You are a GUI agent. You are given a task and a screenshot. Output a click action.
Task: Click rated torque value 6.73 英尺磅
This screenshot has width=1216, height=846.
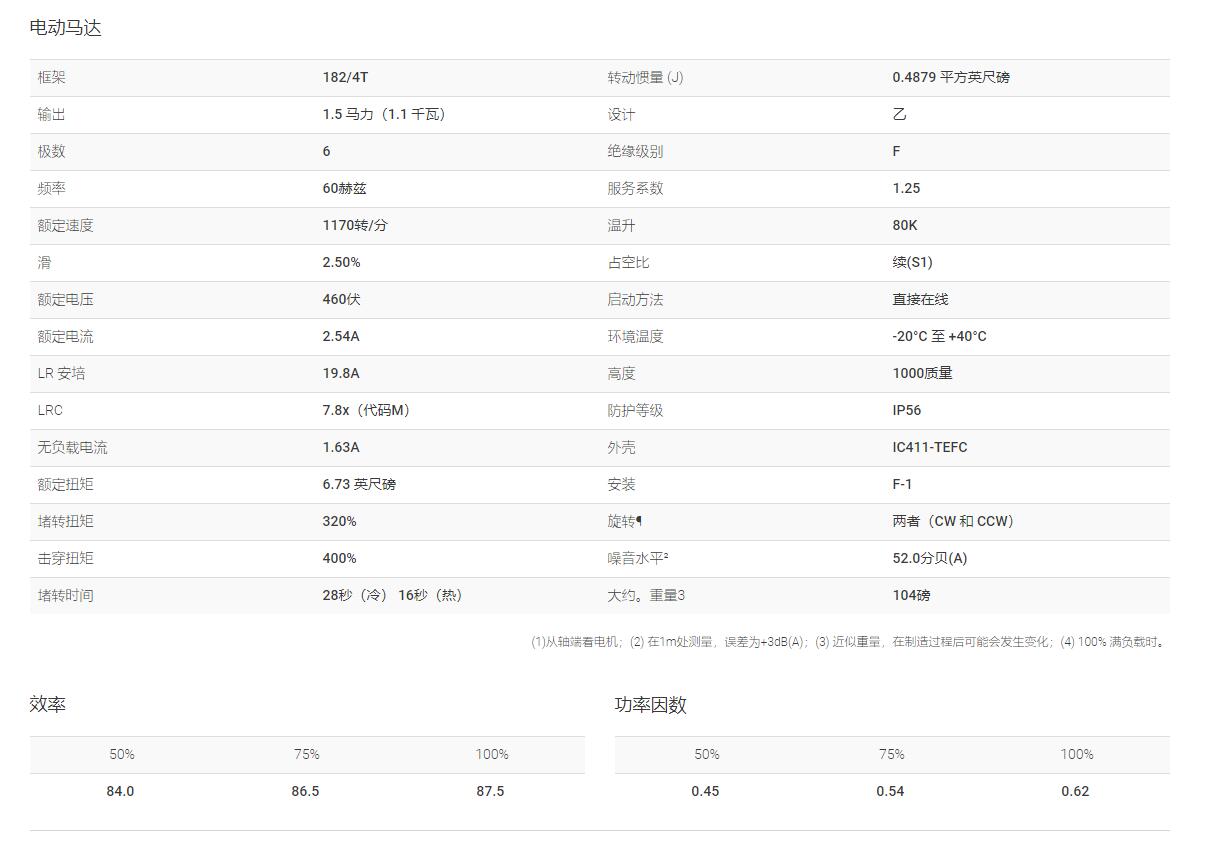coord(359,484)
